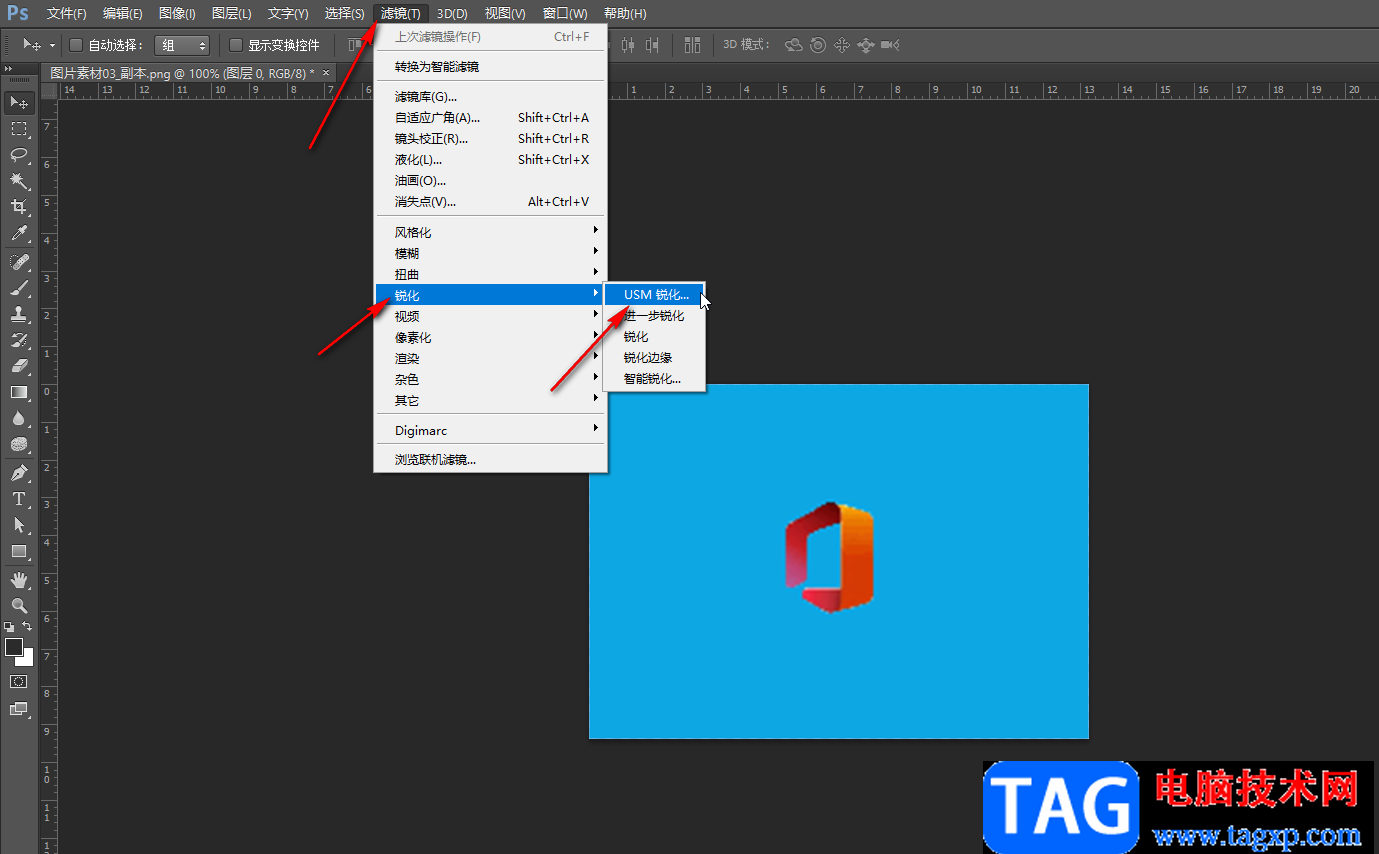Viewport: 1379px width, 854px height.
Task: Expand the 风格化 submenu
Action: coord(490,232)
